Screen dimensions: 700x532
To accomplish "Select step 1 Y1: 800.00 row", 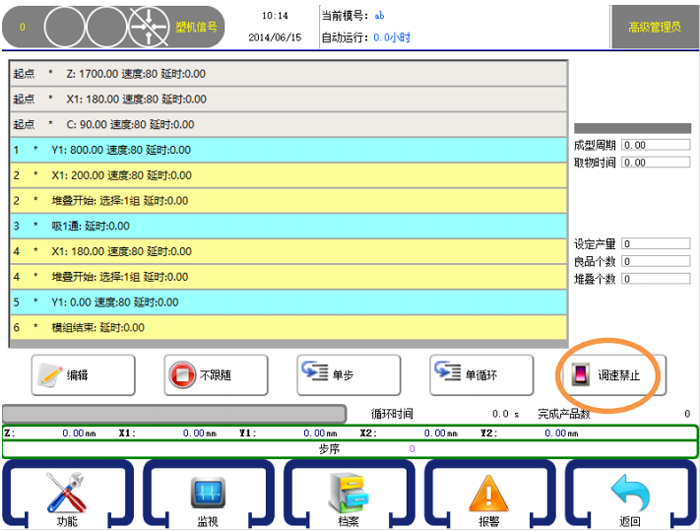I will click(288, 150).
